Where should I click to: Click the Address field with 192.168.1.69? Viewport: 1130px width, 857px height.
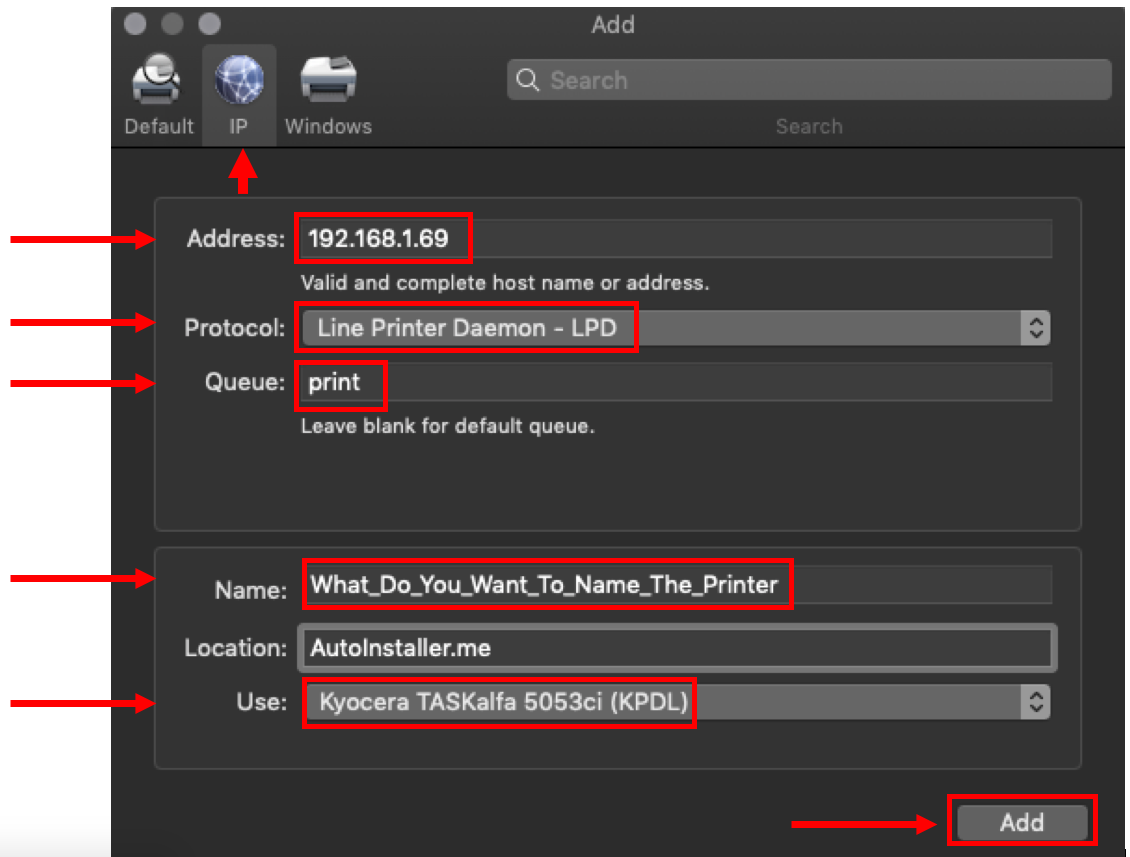(x=675, y=240)
